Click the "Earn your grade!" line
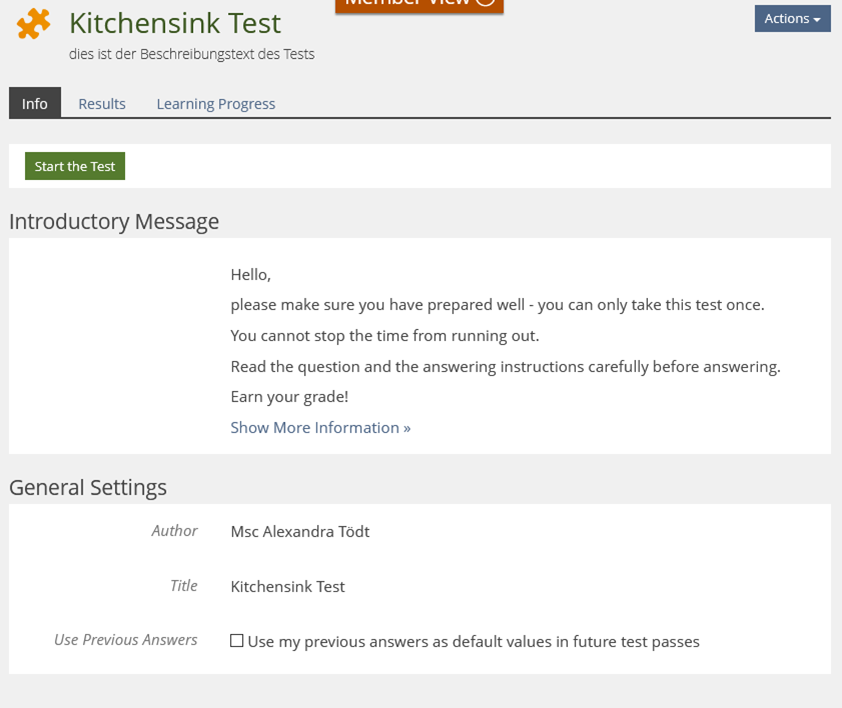This screenshot has width=842, height=708. [290, 397]
